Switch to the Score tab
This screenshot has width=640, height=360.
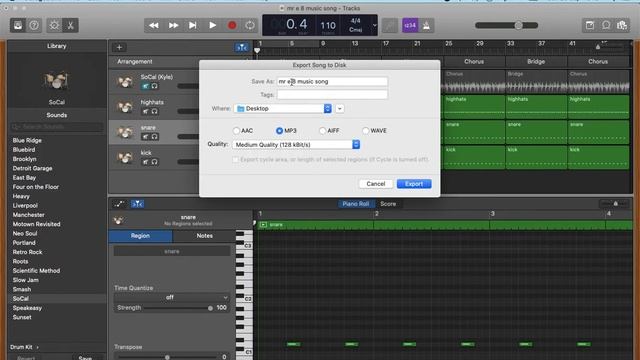(388, 204)
